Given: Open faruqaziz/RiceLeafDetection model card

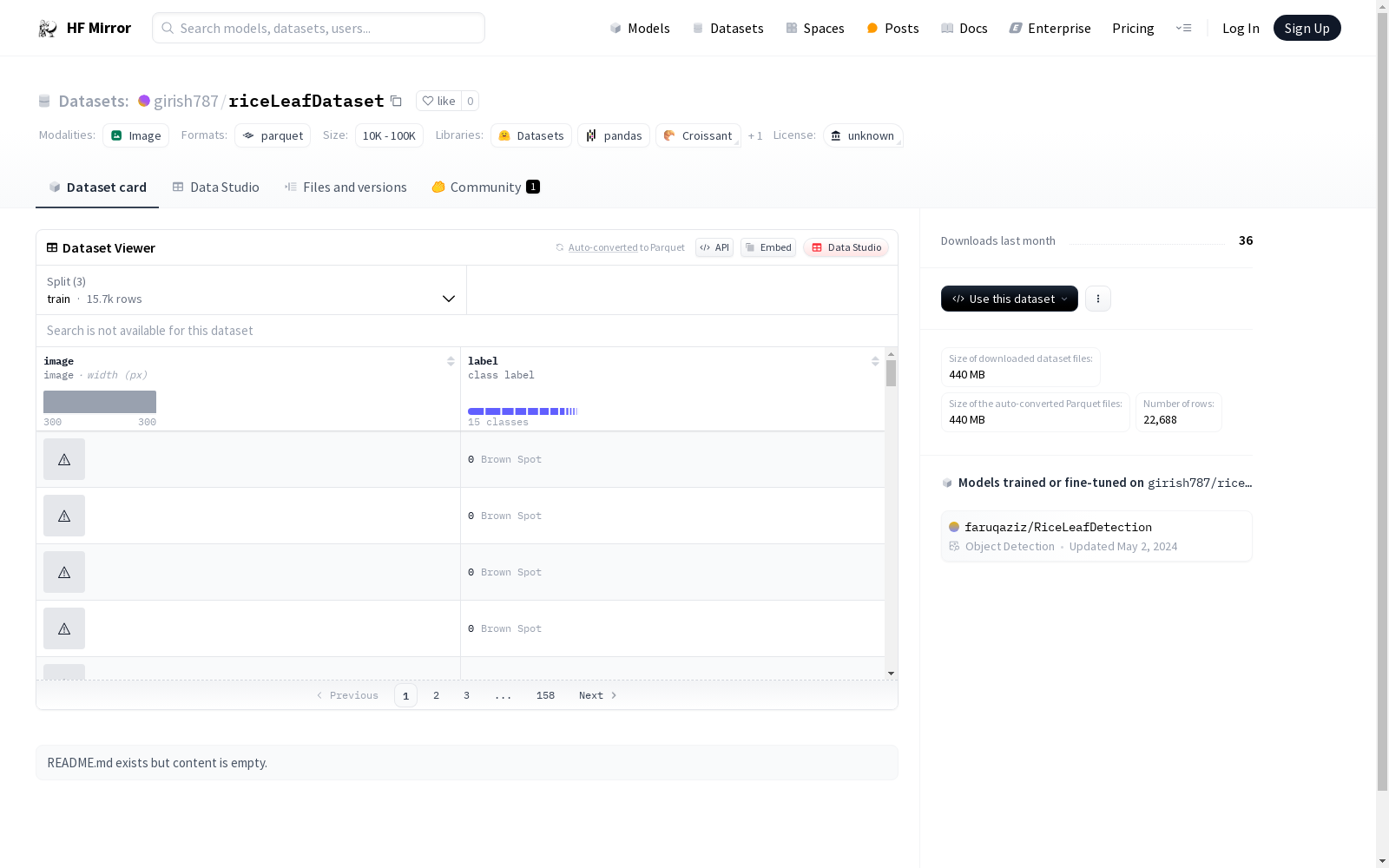Looking at the screenshot, I should [1096, 536].
